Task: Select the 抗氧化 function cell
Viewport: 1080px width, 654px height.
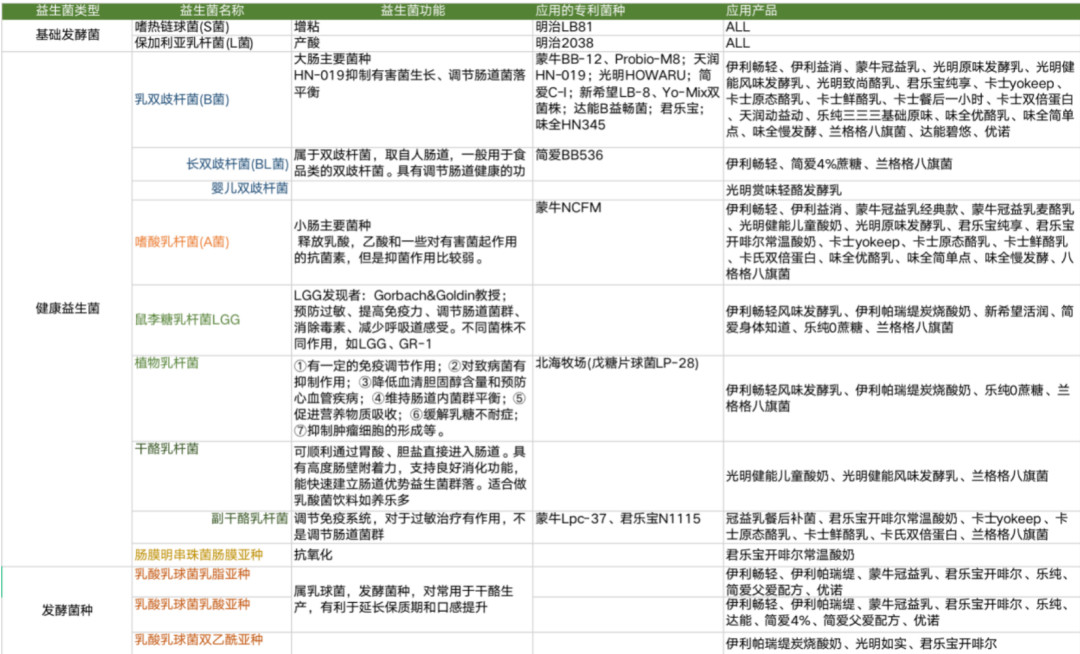Action: coord(412,555)
